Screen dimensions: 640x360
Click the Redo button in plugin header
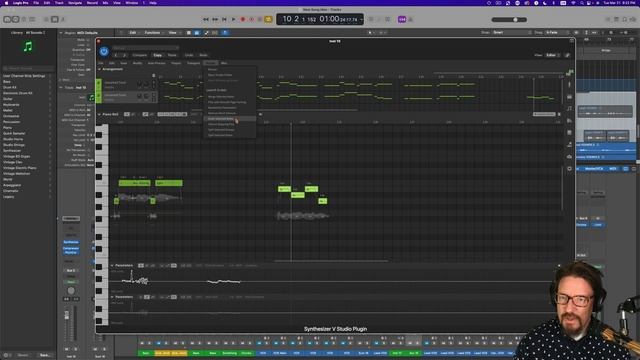pos(203,55)
